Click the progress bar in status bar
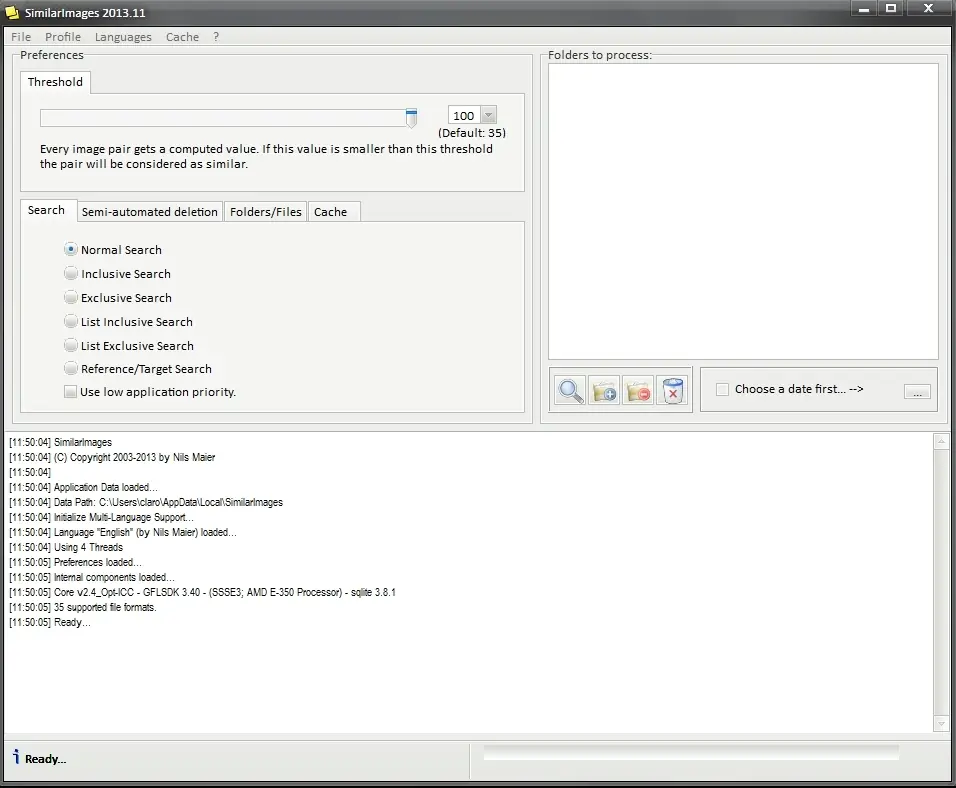The width and height of the screenshot is (956, 788). coord(691,753)
